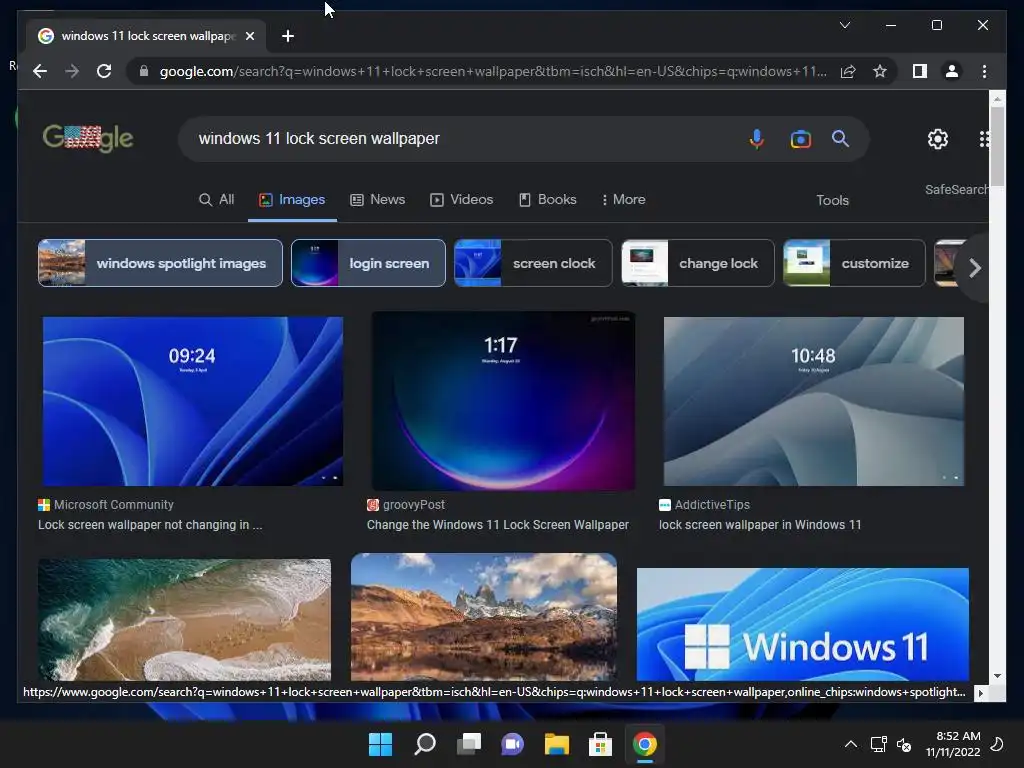Filter by login screen chip
This screenshot has width=1024, height=768.
point(368,263)
